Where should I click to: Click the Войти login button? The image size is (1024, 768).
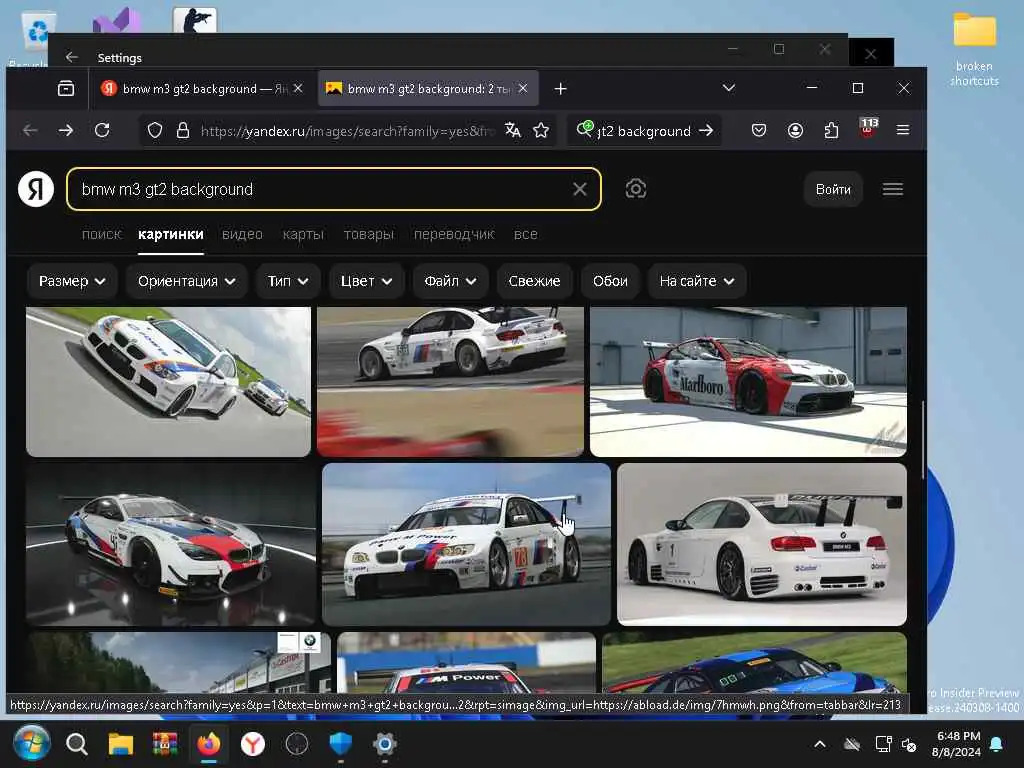tap(833, 189)
